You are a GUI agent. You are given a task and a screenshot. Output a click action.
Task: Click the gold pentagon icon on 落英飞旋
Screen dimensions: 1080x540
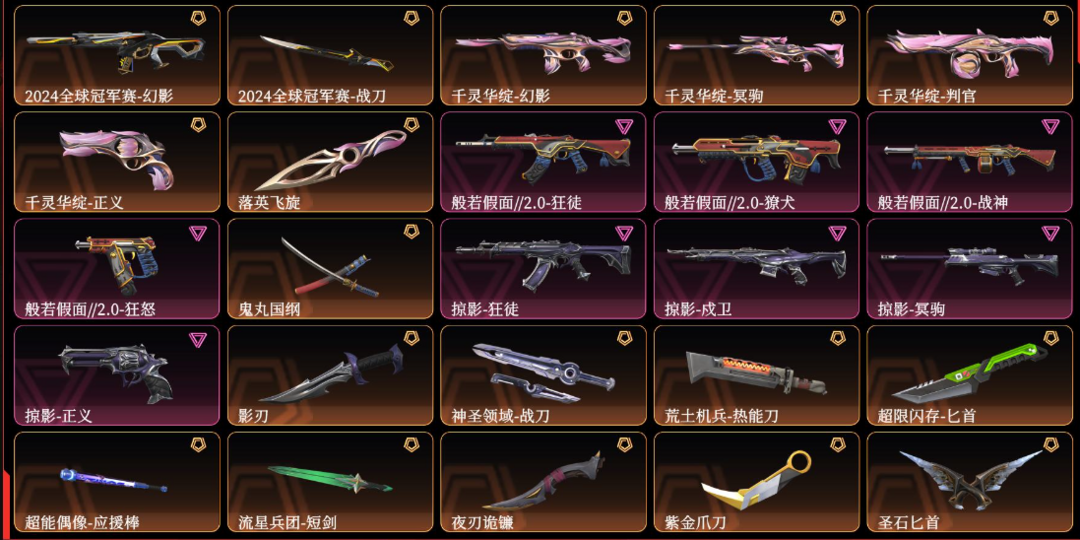coord(411,125)
